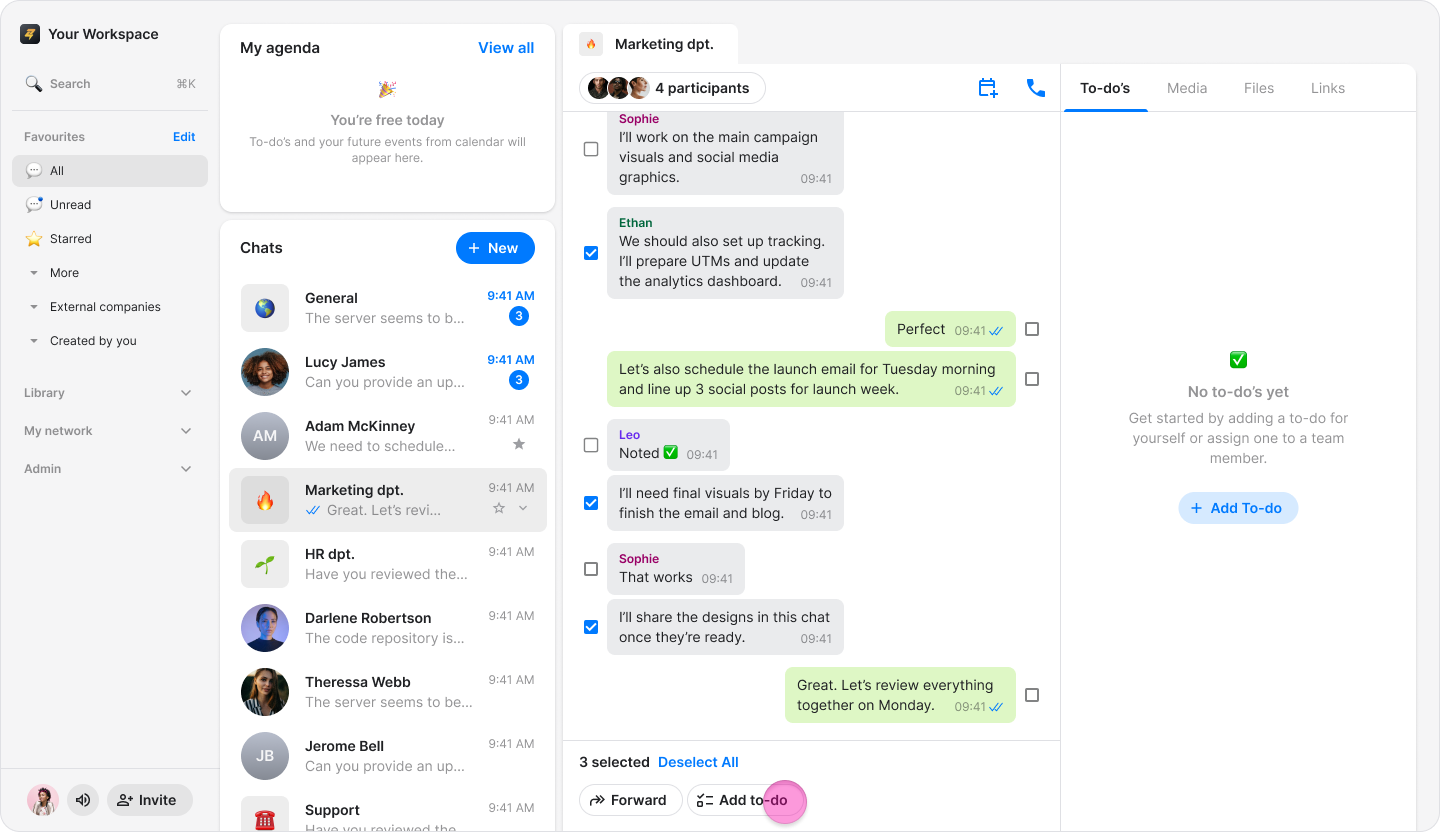This screenshot has width=1440, height=832.
Task: Click the workspace lightning logo icon
Action: 30,34
